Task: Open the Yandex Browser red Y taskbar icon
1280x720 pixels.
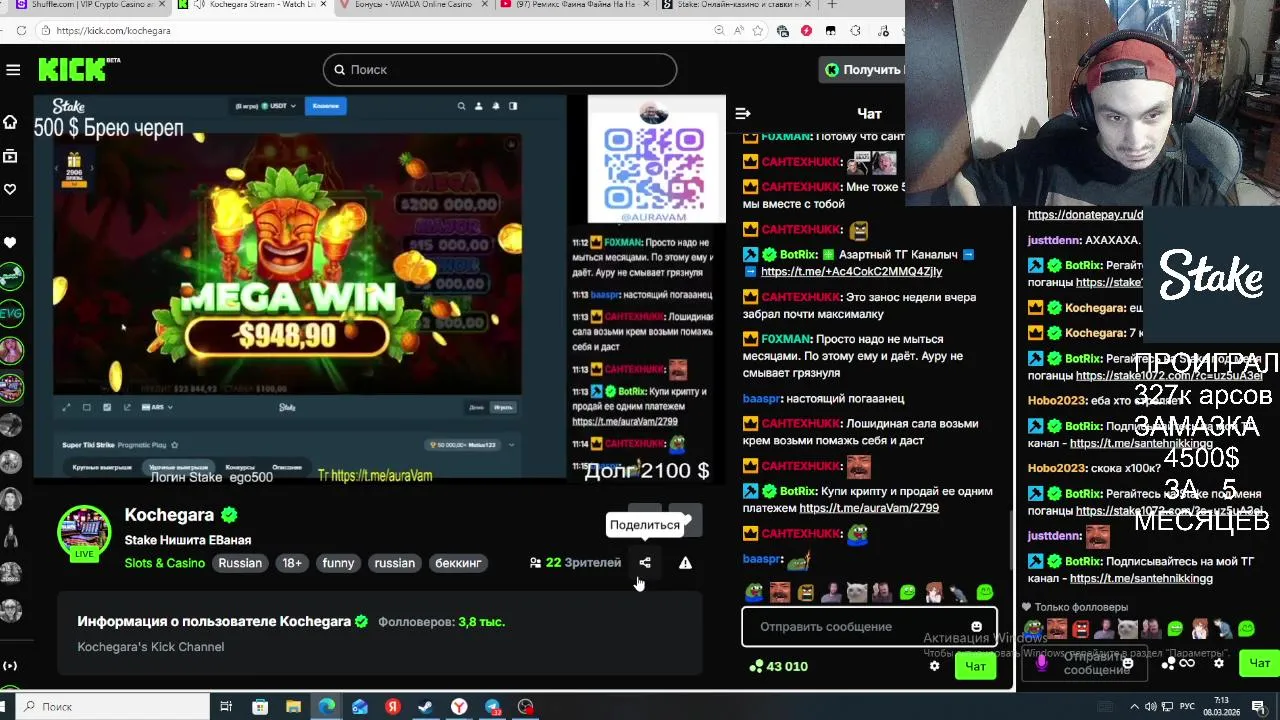Action: 459,707
